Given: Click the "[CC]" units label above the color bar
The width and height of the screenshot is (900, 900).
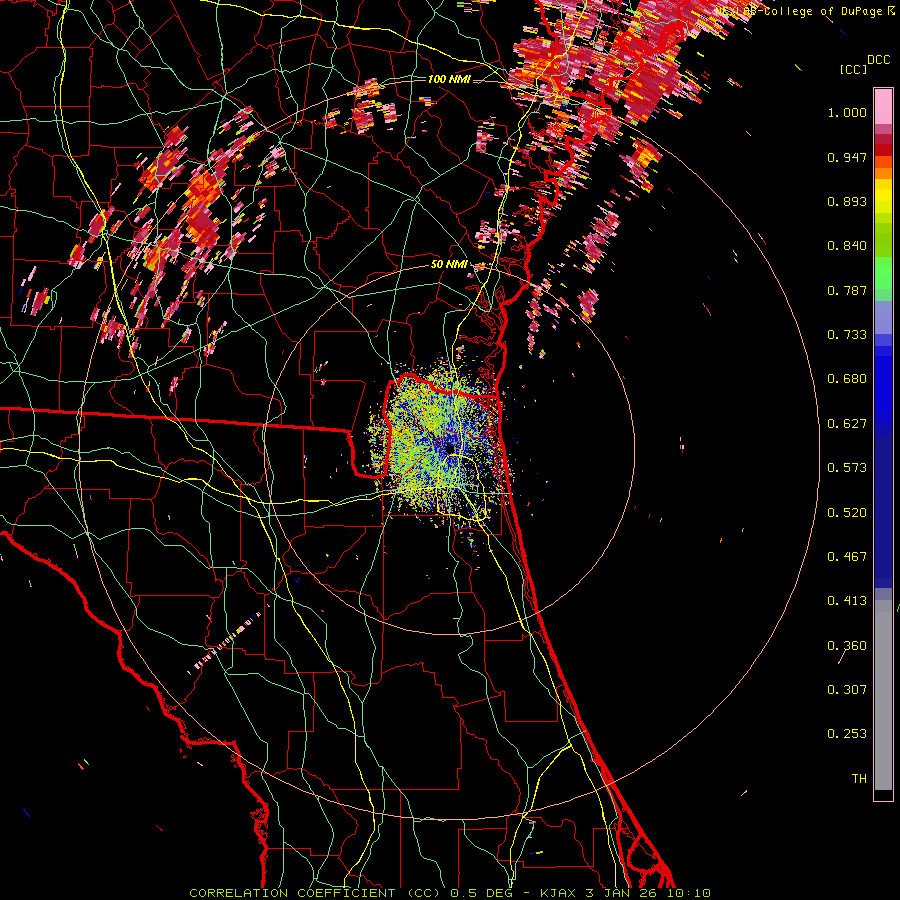Looking at the screenshot, I should 854,69.
